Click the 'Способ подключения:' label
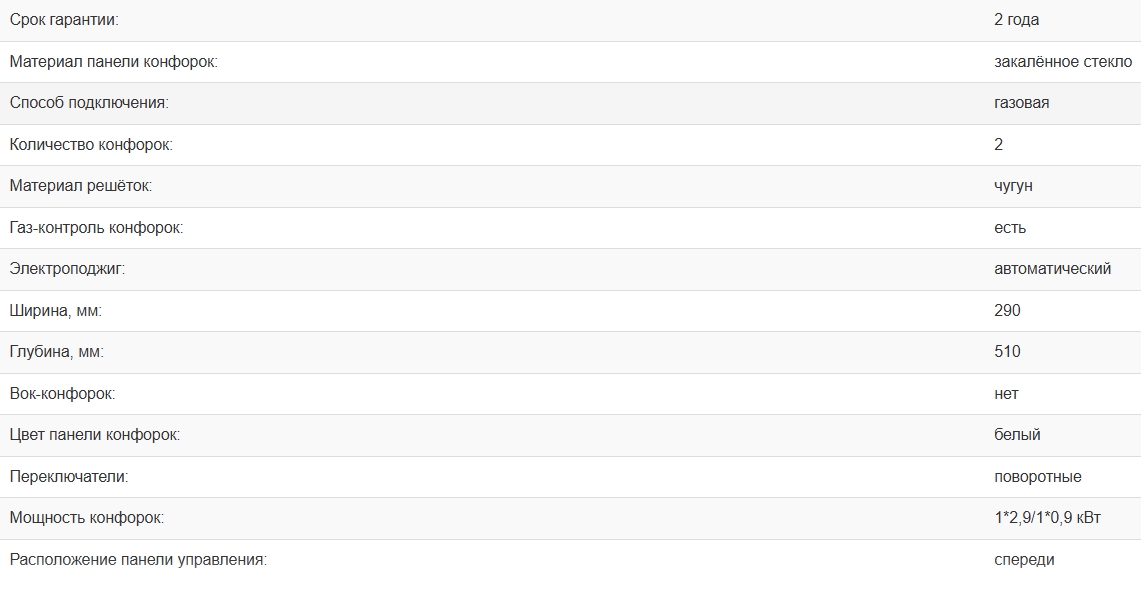 click(x=89, y=103)
